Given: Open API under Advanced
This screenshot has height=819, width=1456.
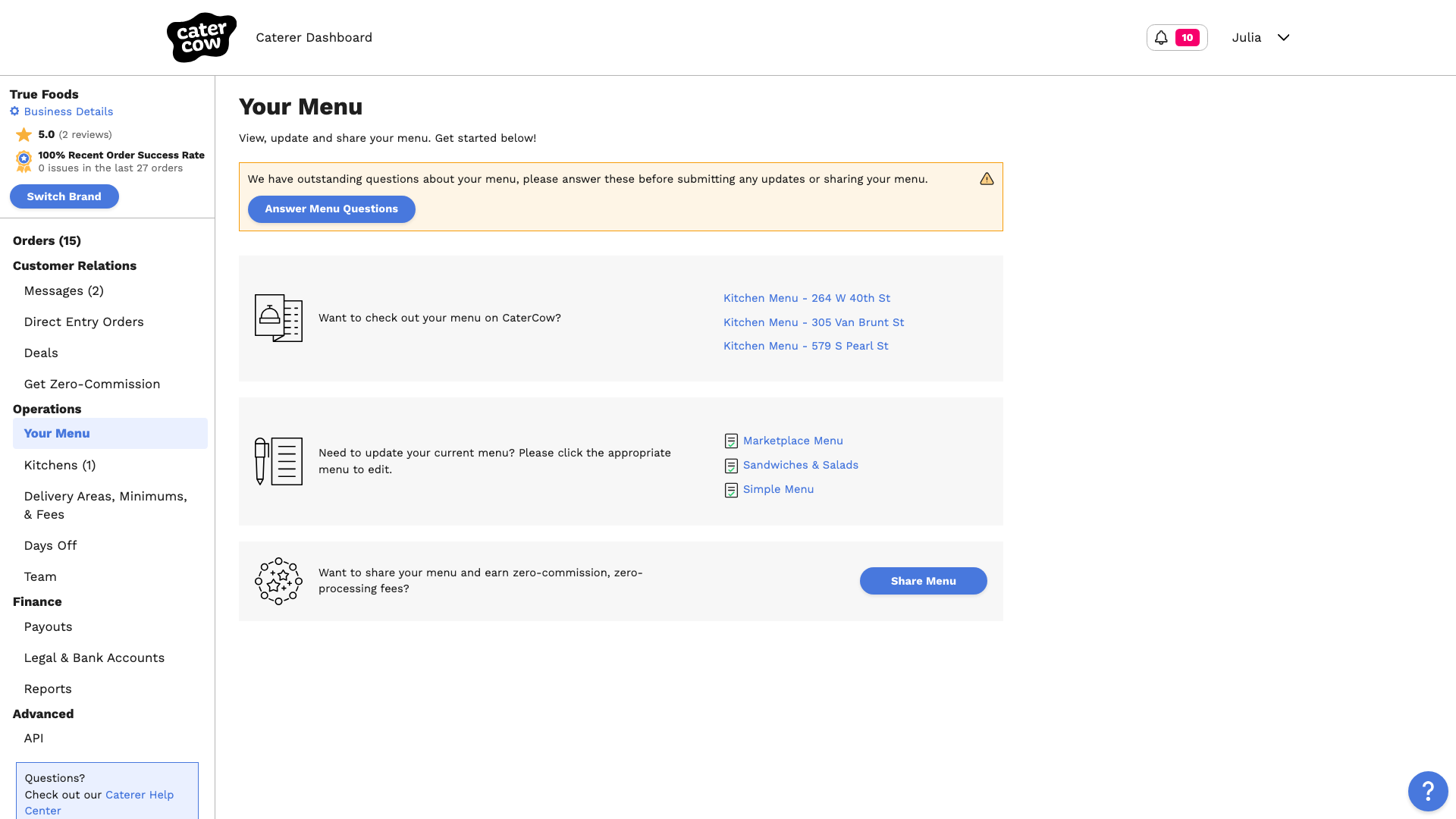Looking at the screenshot, I should click(33, 738).
